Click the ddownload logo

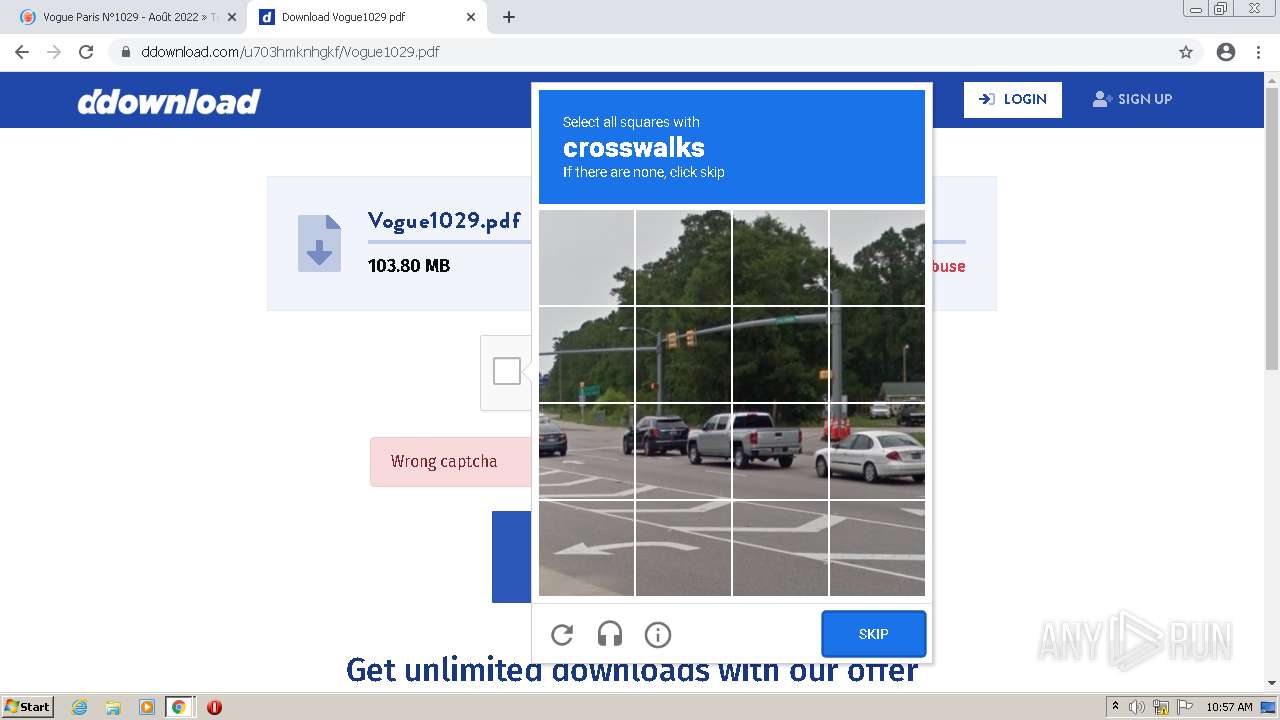pyautogui.click(x=169, y=101)
